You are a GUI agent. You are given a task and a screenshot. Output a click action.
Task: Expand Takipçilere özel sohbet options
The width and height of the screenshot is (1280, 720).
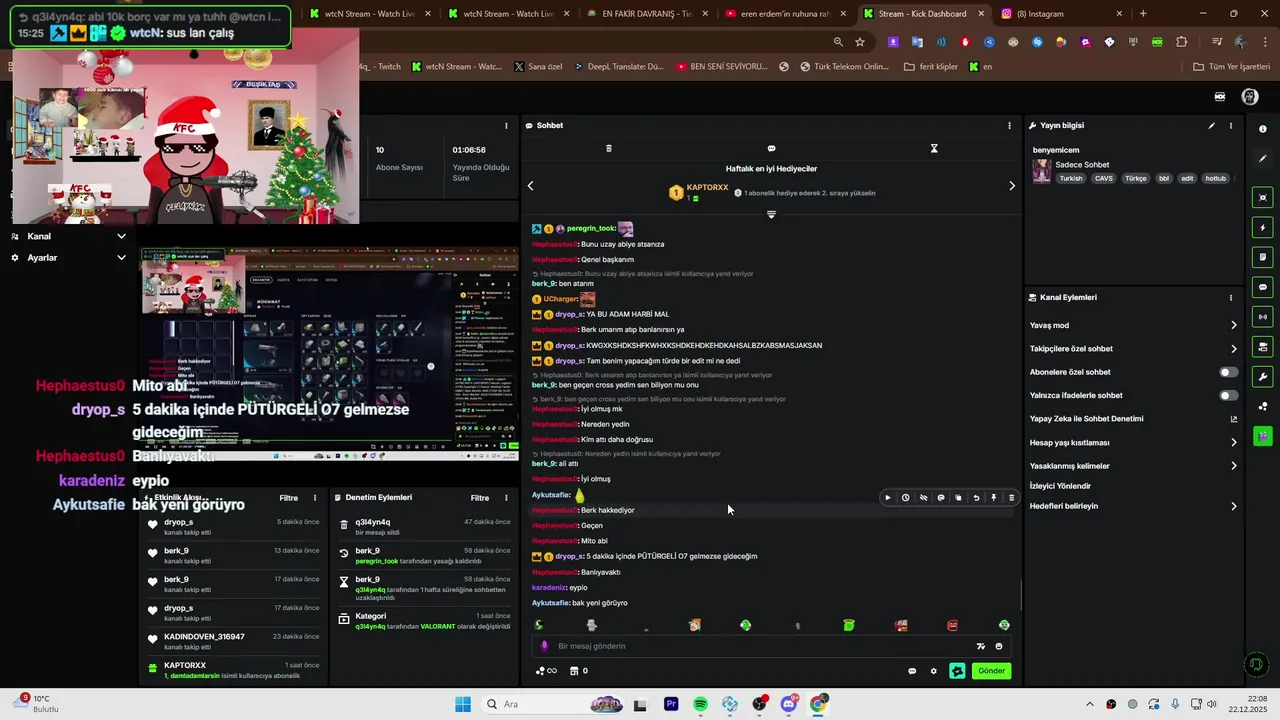[x=1233, y=349]
